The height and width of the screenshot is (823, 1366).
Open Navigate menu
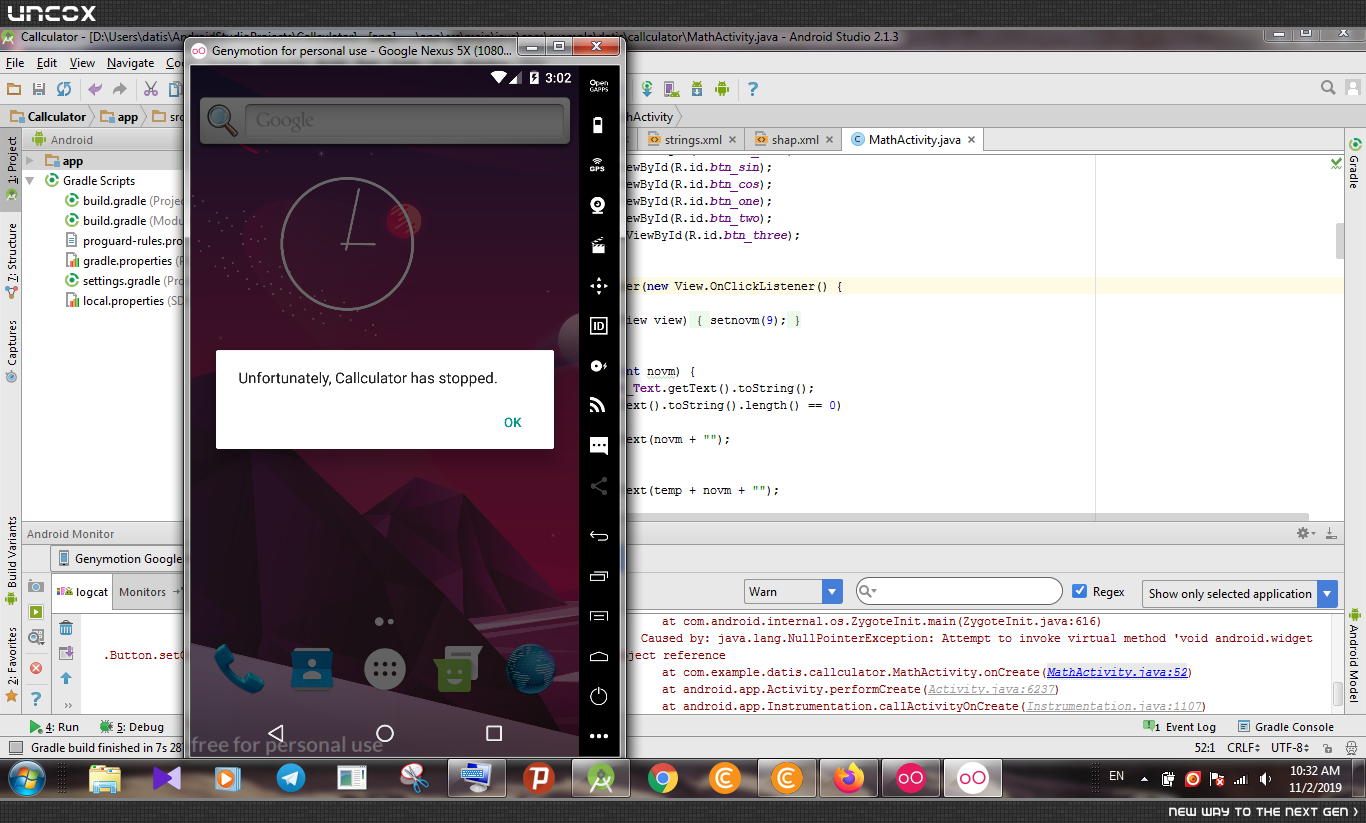tap(130, 63)
